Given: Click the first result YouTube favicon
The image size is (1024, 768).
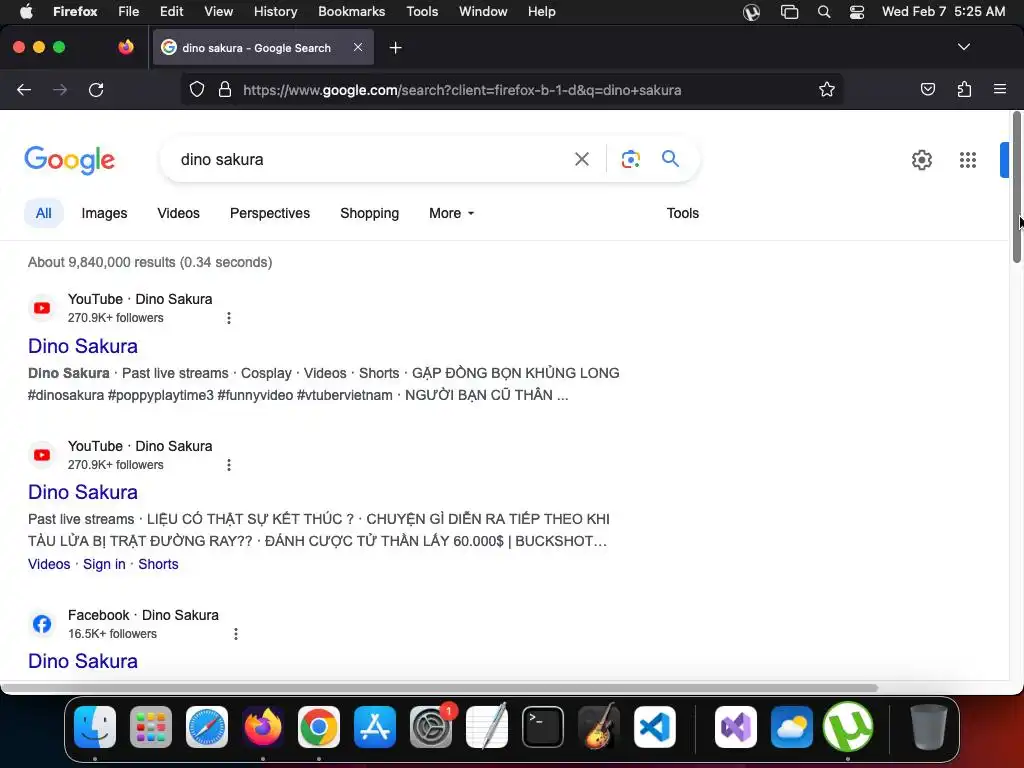Looking at the screenshot, I should pos(42,308).
